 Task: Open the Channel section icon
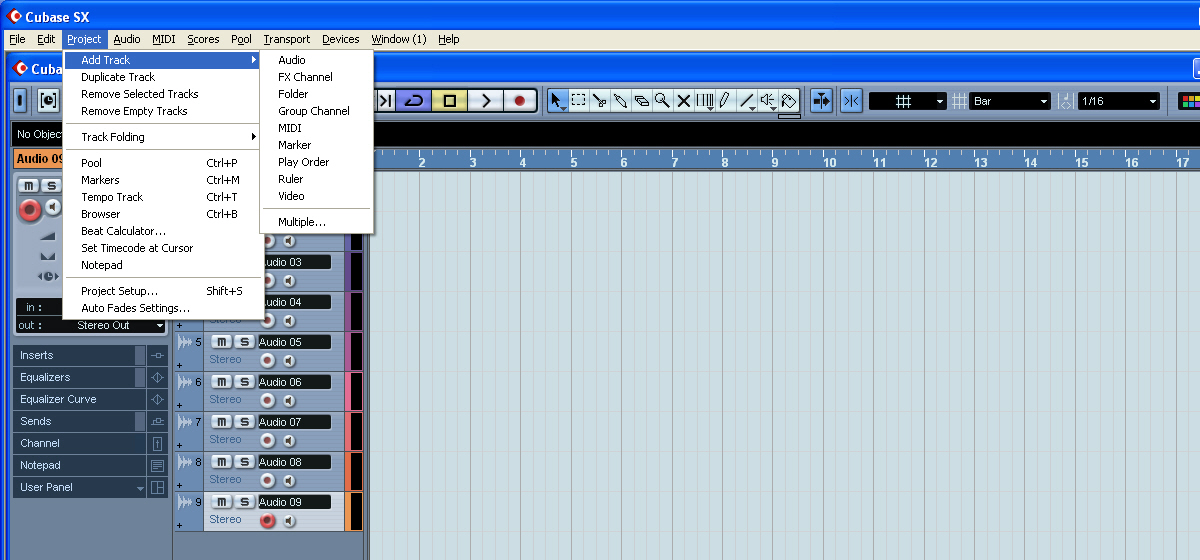[x=157, y=443]
